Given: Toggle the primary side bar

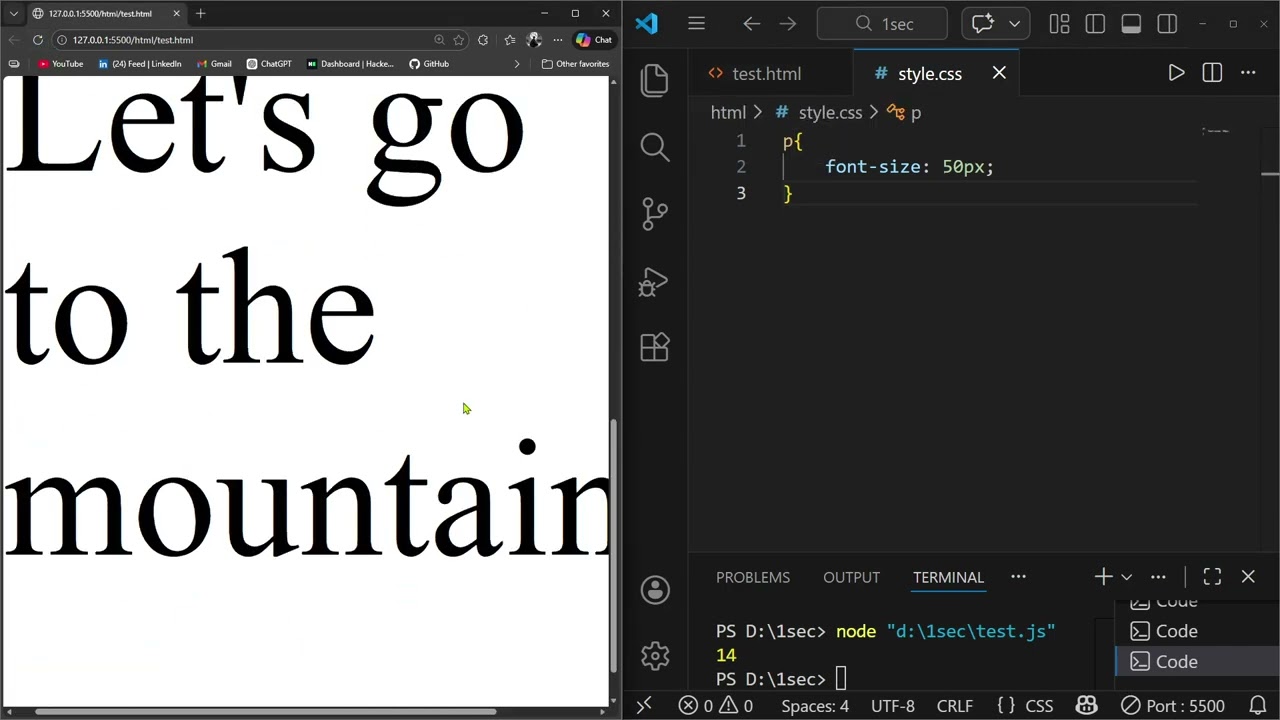Looking at the screenshot, I should (x=1095, y=24).
